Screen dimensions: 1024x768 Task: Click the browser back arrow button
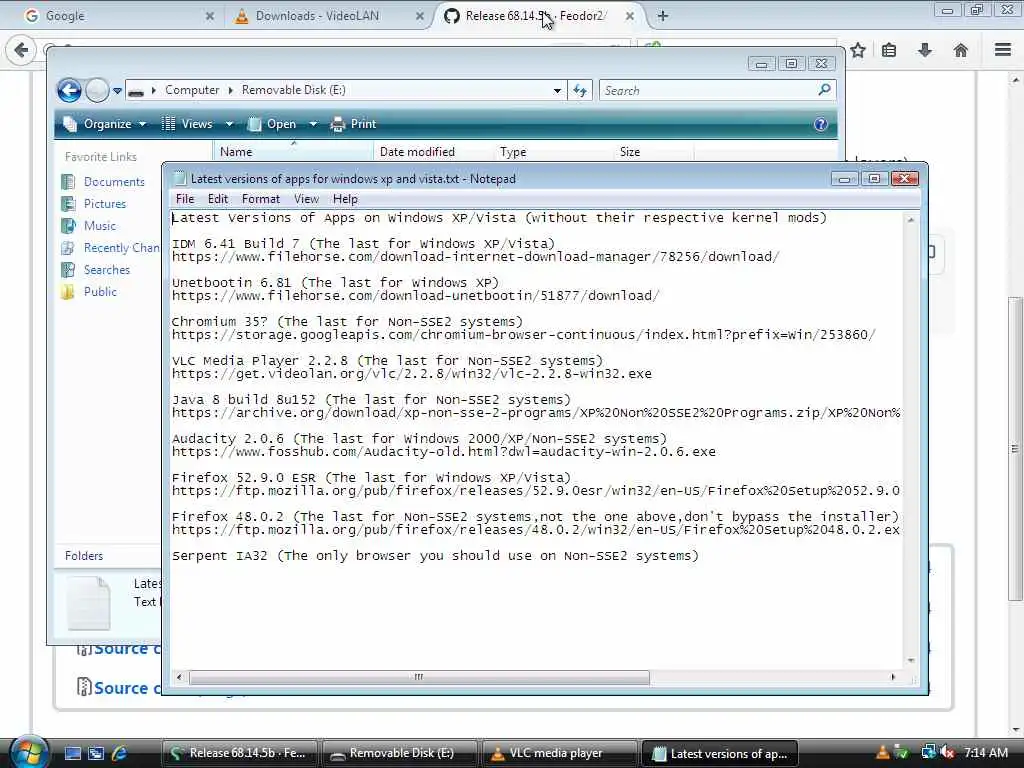pyautogui.click(x=21, y=50)
